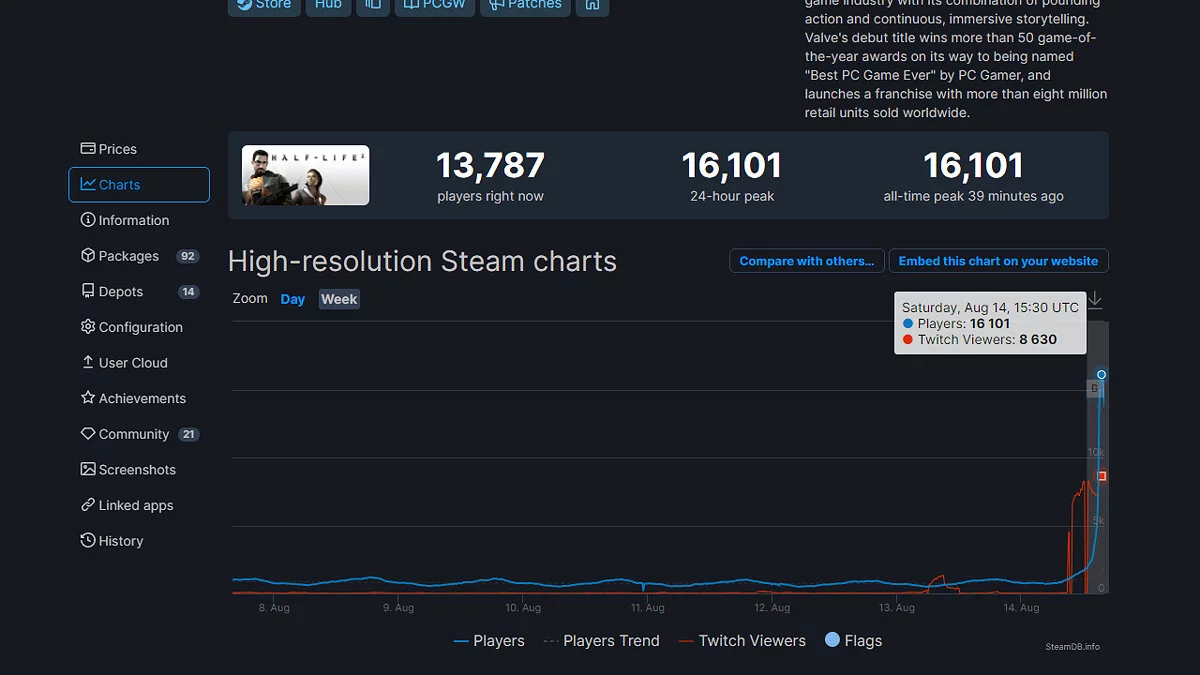The height and width of the screenshot is (675, 1200).
Task: Switch chart zoom to Day
Action: [293, 299]
